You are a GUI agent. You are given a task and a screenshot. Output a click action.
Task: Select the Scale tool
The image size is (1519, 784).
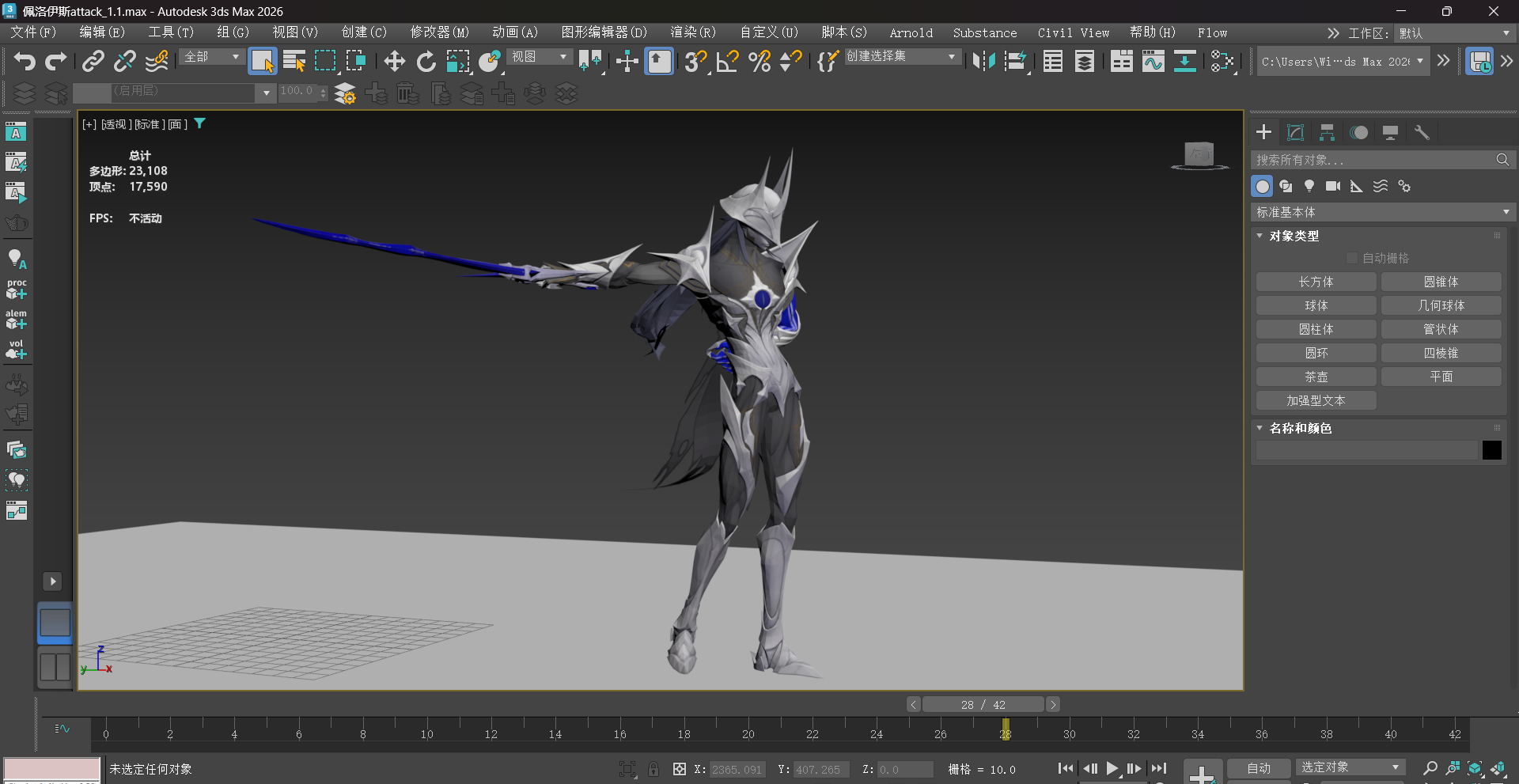click(457, 61)
